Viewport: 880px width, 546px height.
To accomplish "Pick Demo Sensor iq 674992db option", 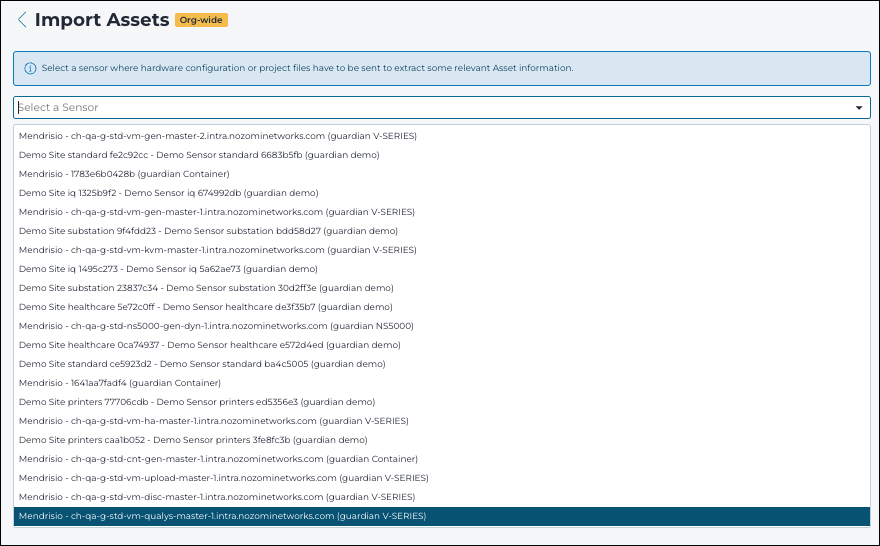I will 442,193.
